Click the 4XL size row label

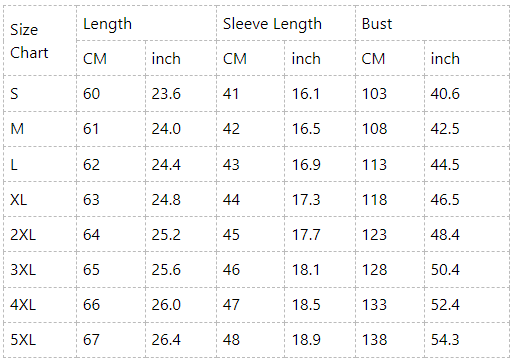pyautogui.click(x=40, y=305)
